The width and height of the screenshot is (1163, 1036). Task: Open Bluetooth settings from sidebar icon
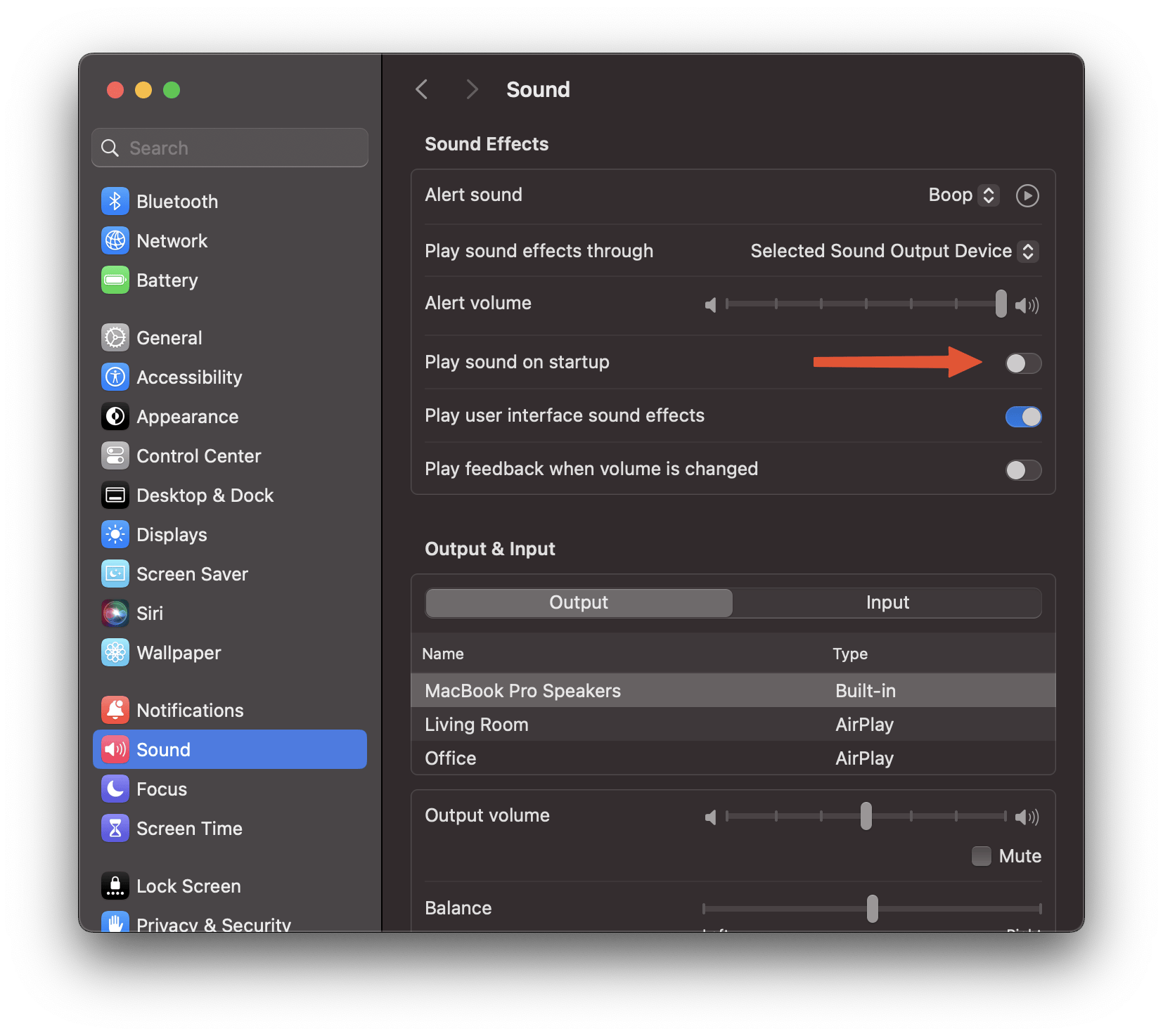115,202
